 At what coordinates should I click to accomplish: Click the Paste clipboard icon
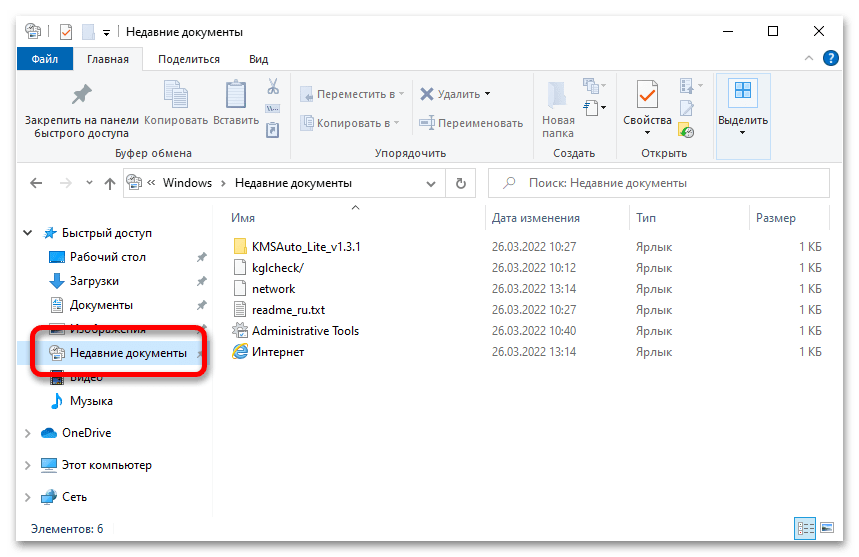(236, 97)
